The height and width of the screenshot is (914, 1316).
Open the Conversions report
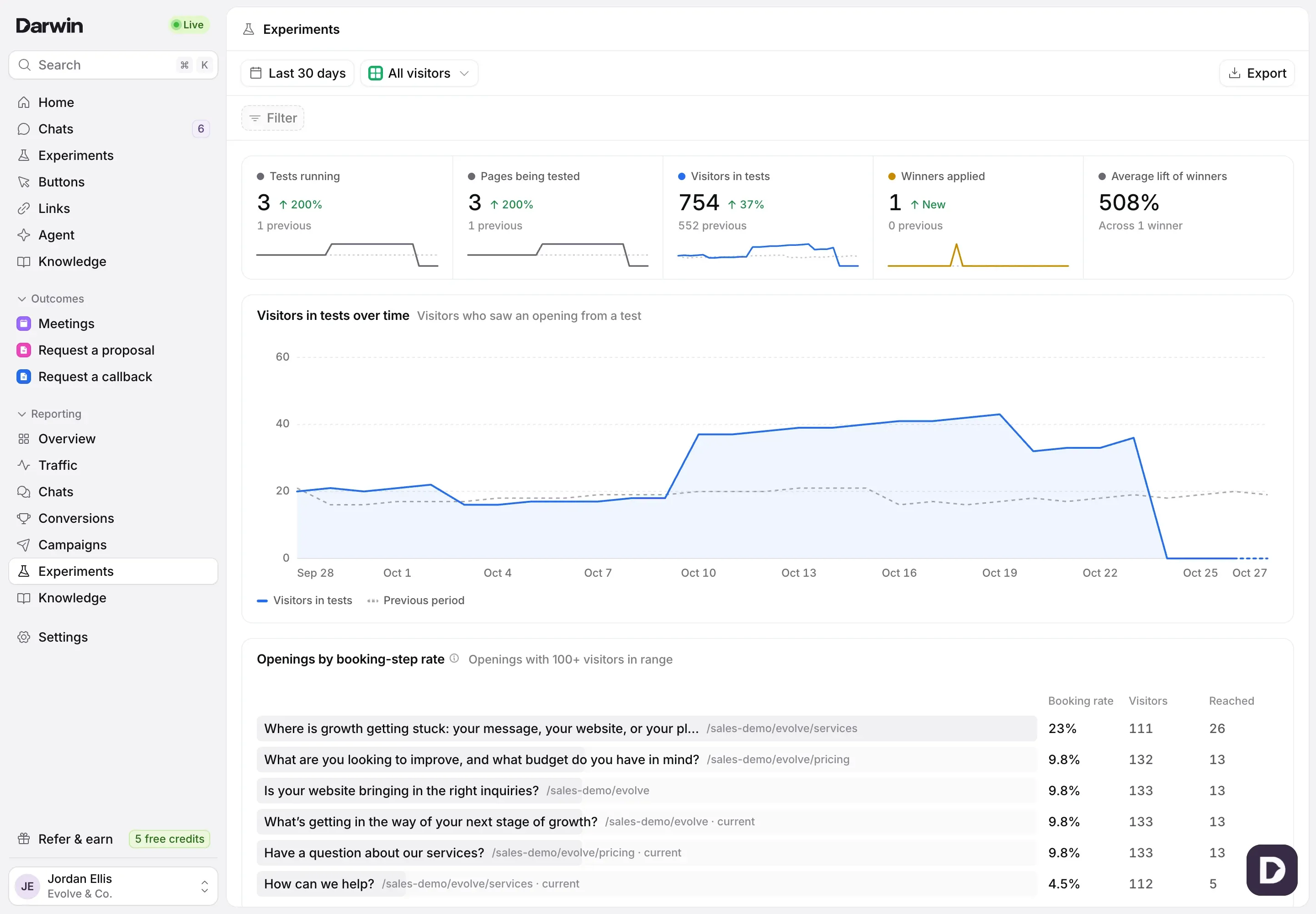click(x=113, y=518)
